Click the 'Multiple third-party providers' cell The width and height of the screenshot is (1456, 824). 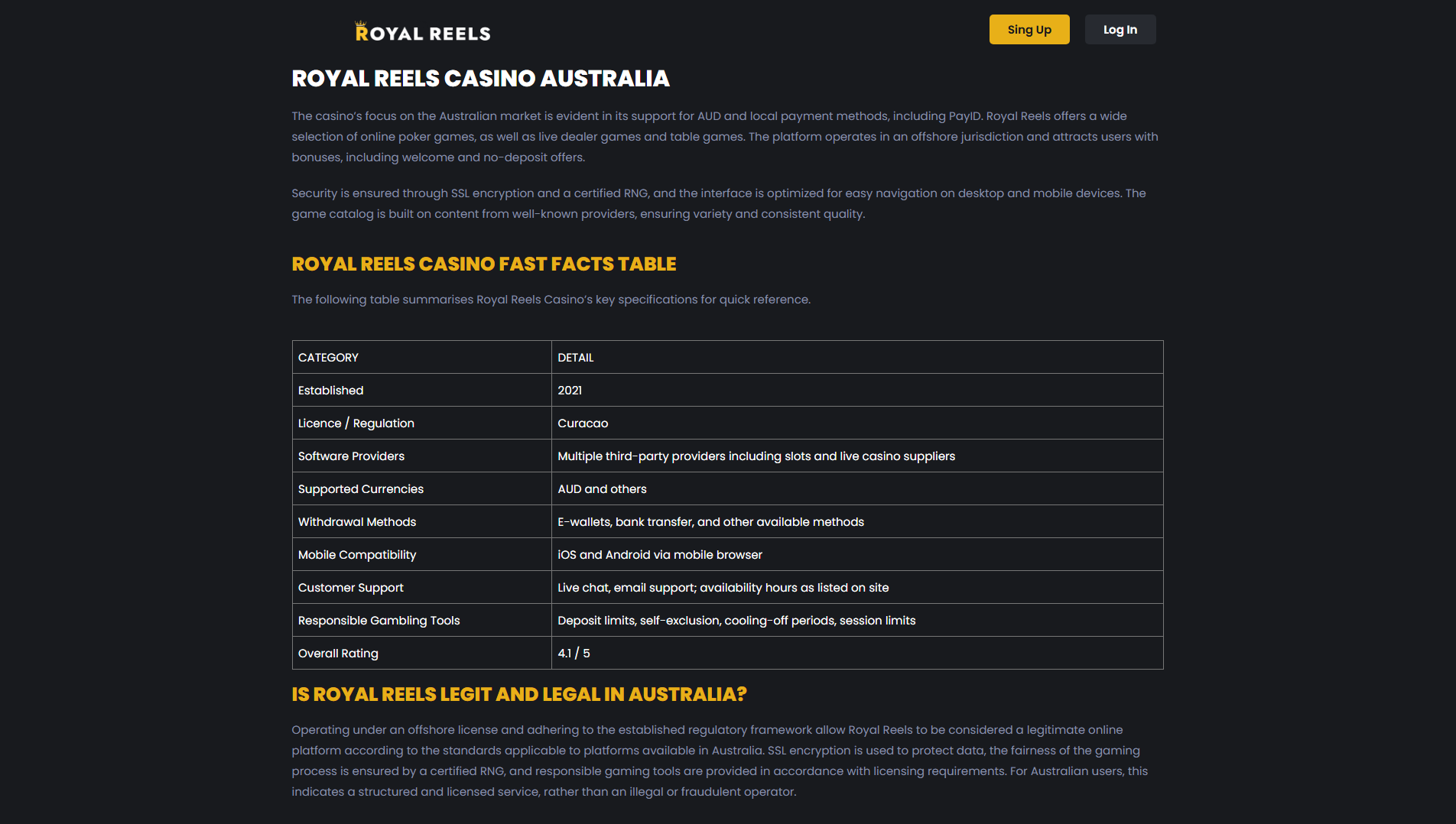tap(857, 456)
